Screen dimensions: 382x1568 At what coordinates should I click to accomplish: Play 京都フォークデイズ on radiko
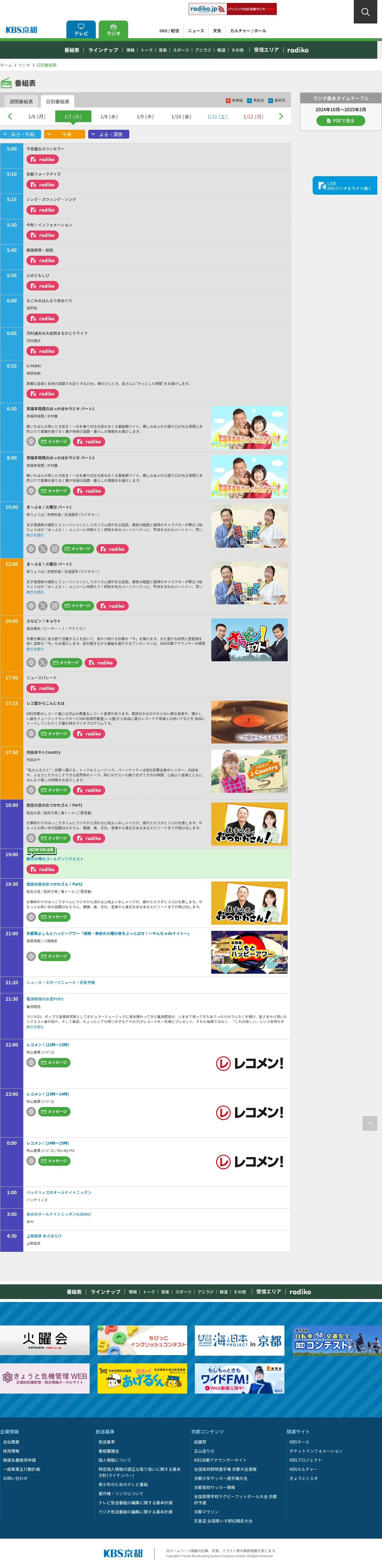[42, 184]
